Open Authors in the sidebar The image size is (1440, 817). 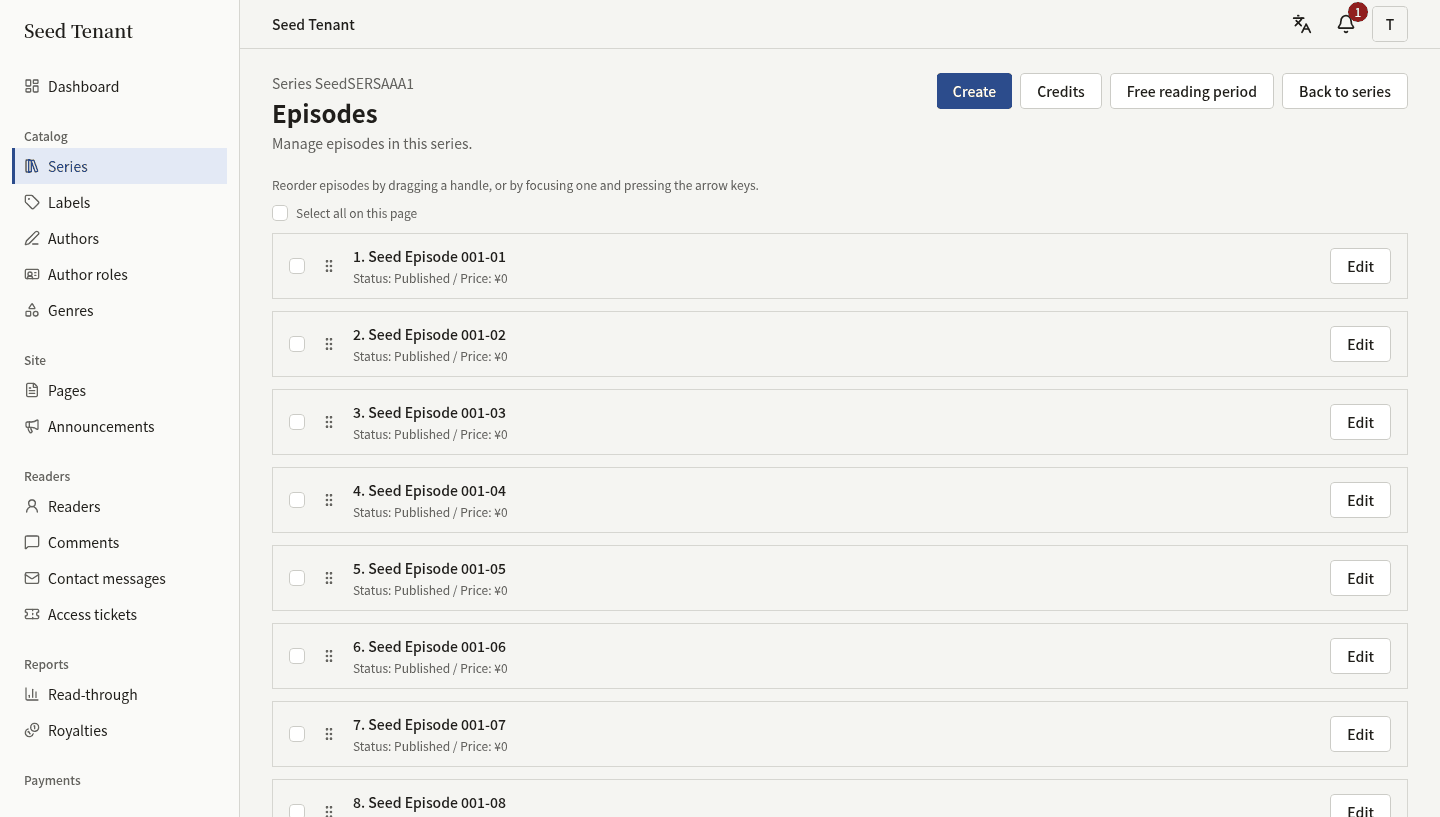(x=120, y=238)
